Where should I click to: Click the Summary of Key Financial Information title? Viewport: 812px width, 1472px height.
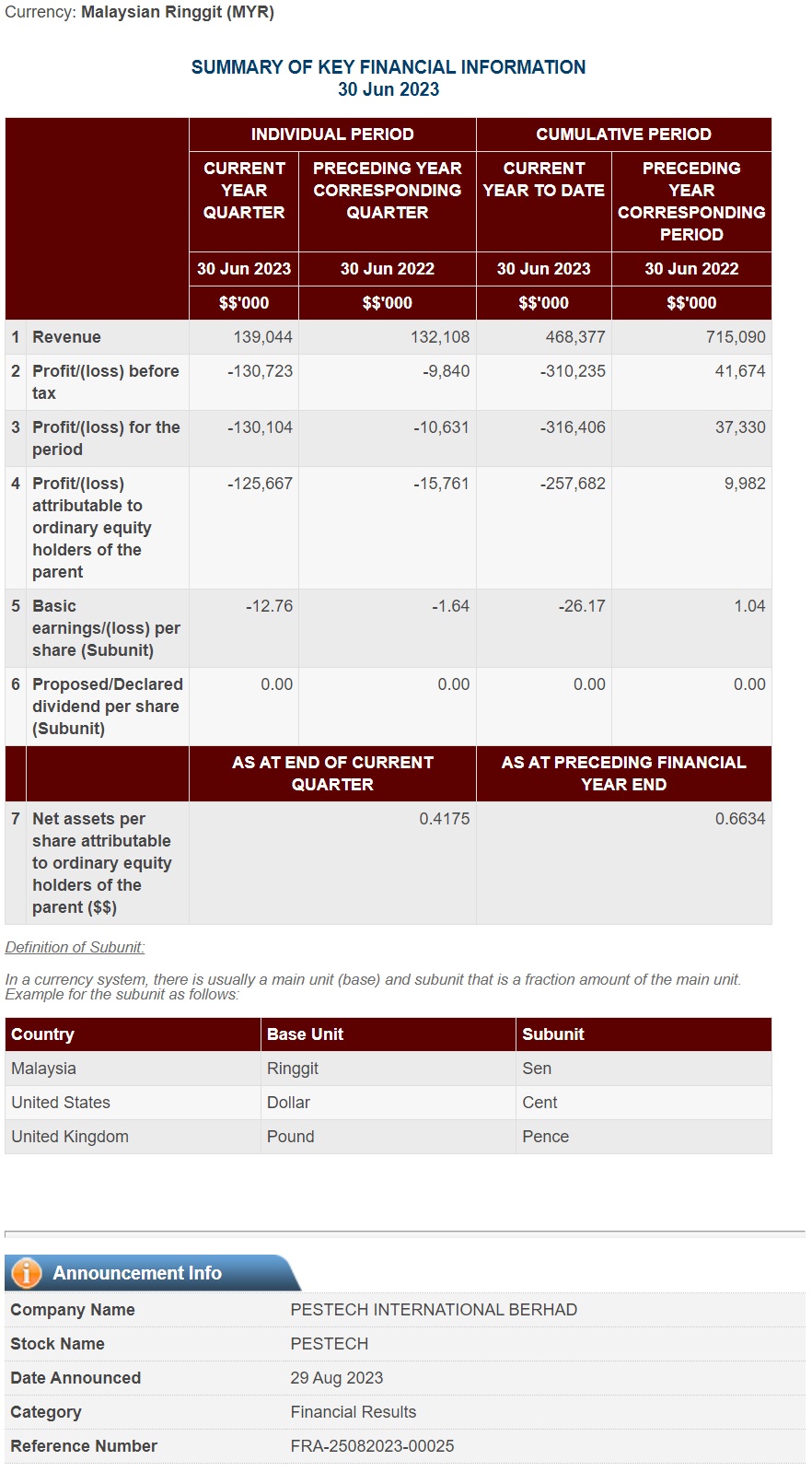(x=389, y=67)
